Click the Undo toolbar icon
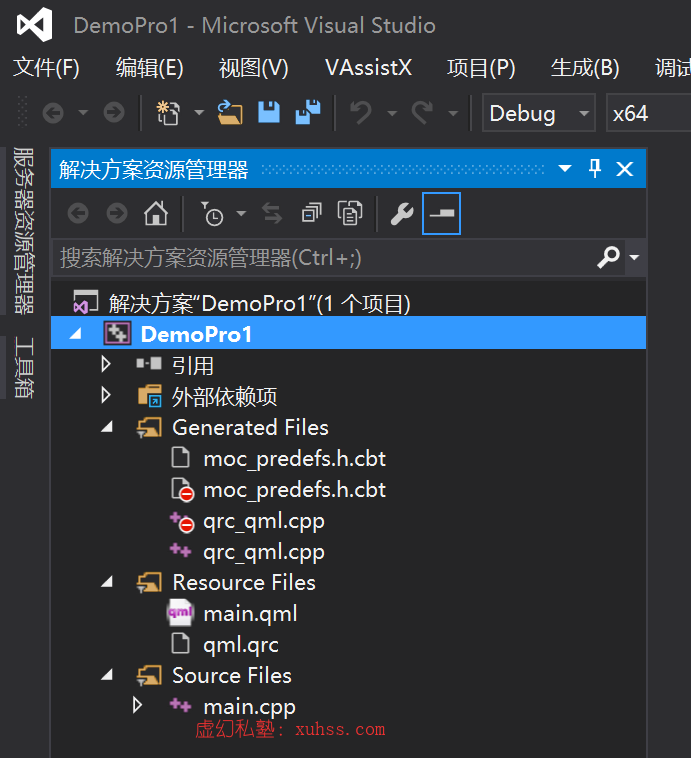Image resolution: width=691 pixels, height=758 pixels. point(361,113)
